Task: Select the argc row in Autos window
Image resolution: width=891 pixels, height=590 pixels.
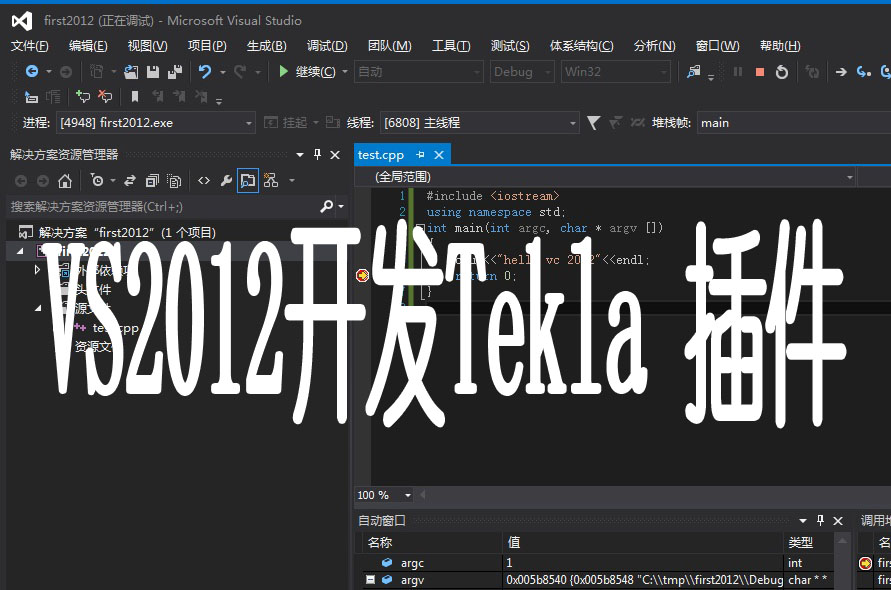Action: [597, 563]
